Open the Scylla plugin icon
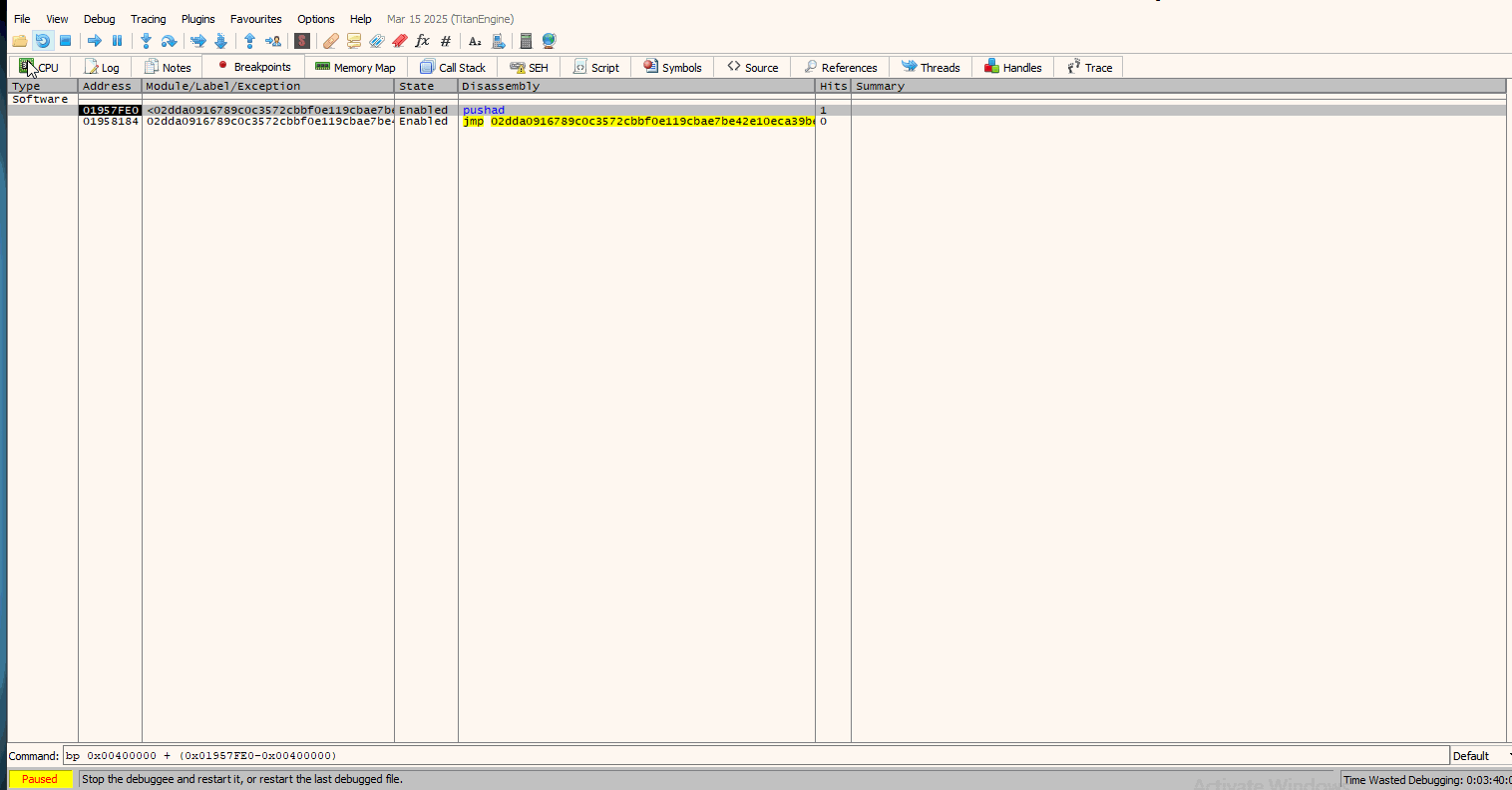1512x790 pixels. tap(302, 41)
